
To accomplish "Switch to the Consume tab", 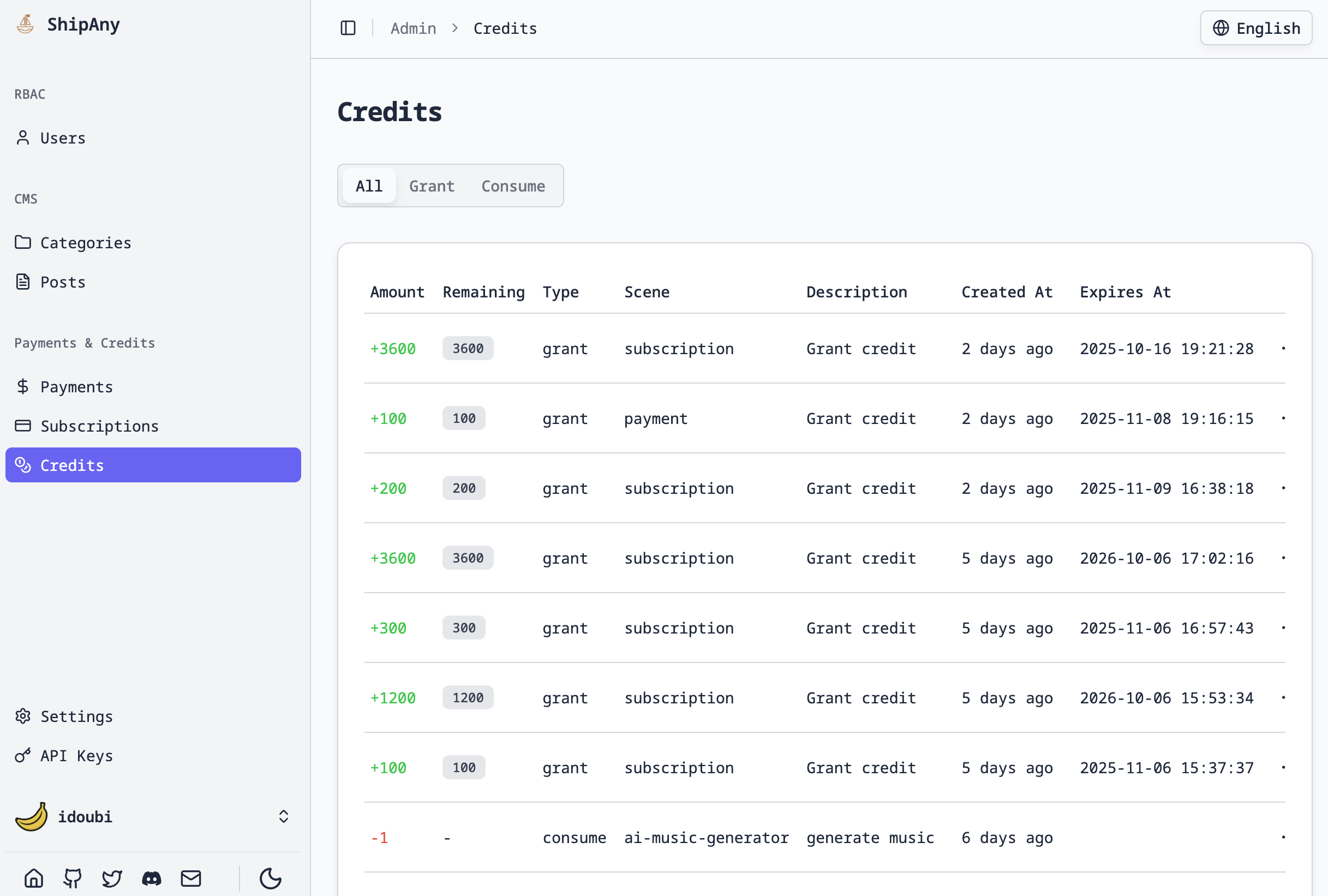I will pos(512,185).
